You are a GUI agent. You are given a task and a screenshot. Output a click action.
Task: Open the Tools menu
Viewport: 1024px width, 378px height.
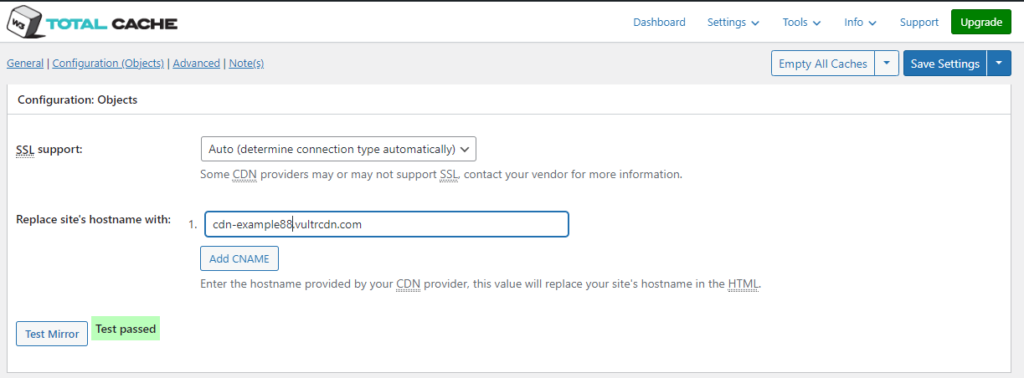click(x=801, y=22)
